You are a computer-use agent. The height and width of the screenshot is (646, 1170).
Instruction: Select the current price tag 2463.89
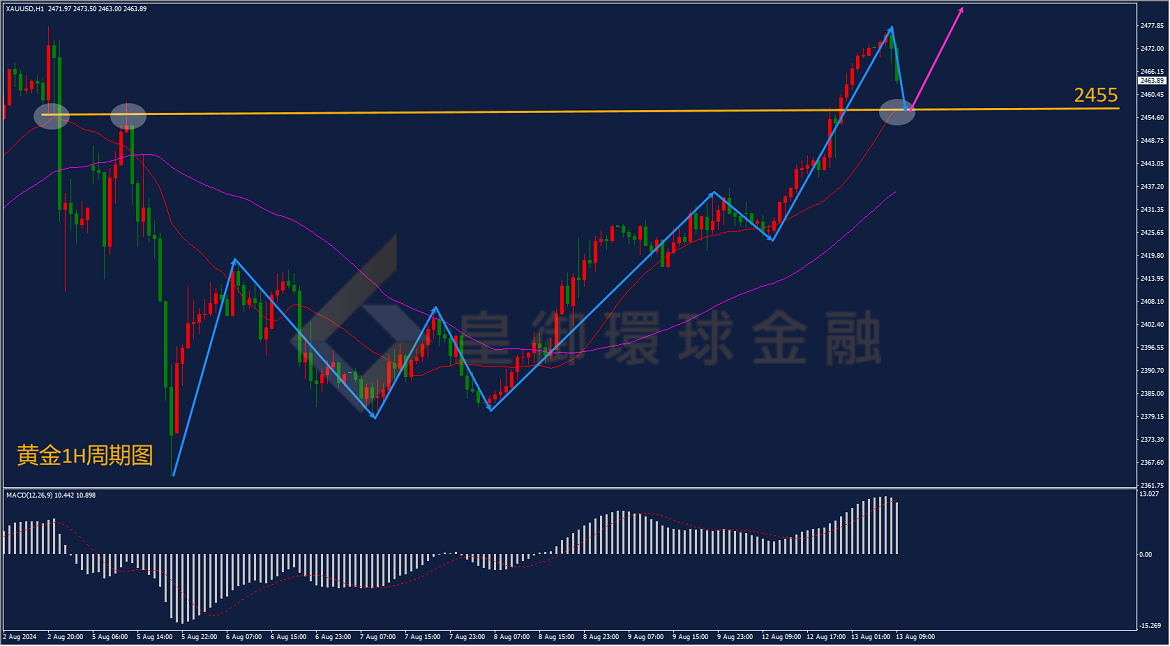1152,81
